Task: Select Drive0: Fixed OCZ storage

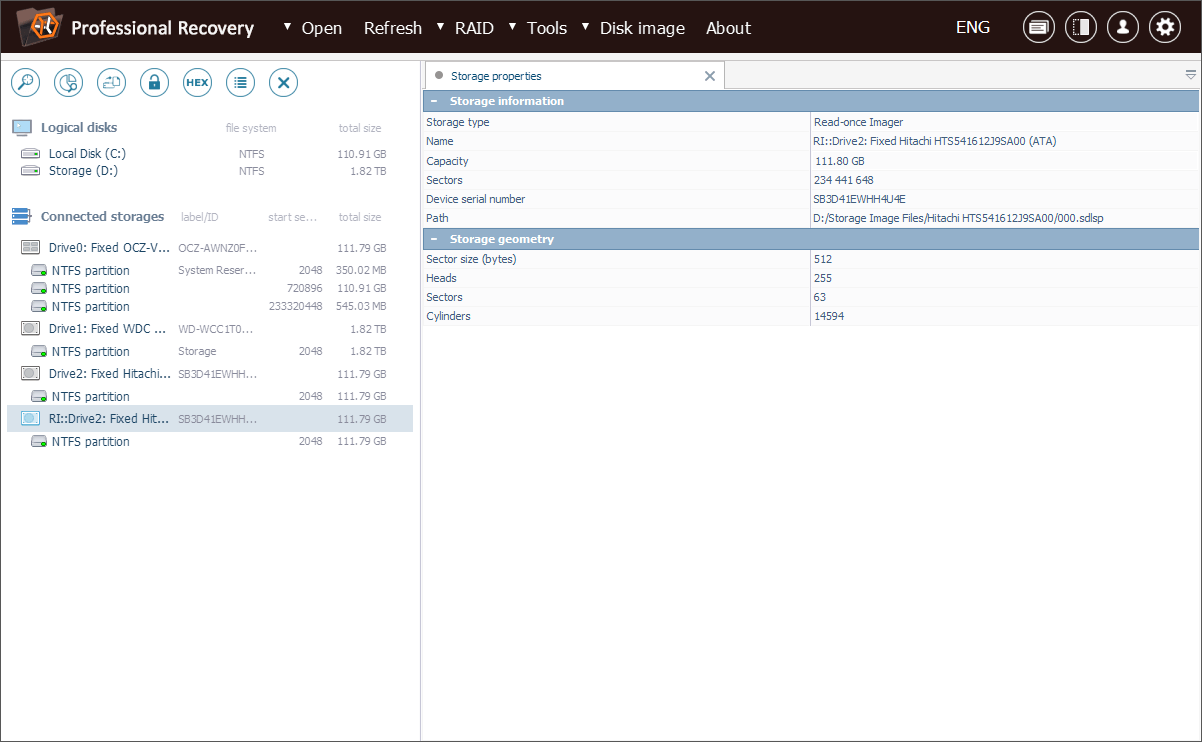Action: pyautogui.click(x=108, y=248)
